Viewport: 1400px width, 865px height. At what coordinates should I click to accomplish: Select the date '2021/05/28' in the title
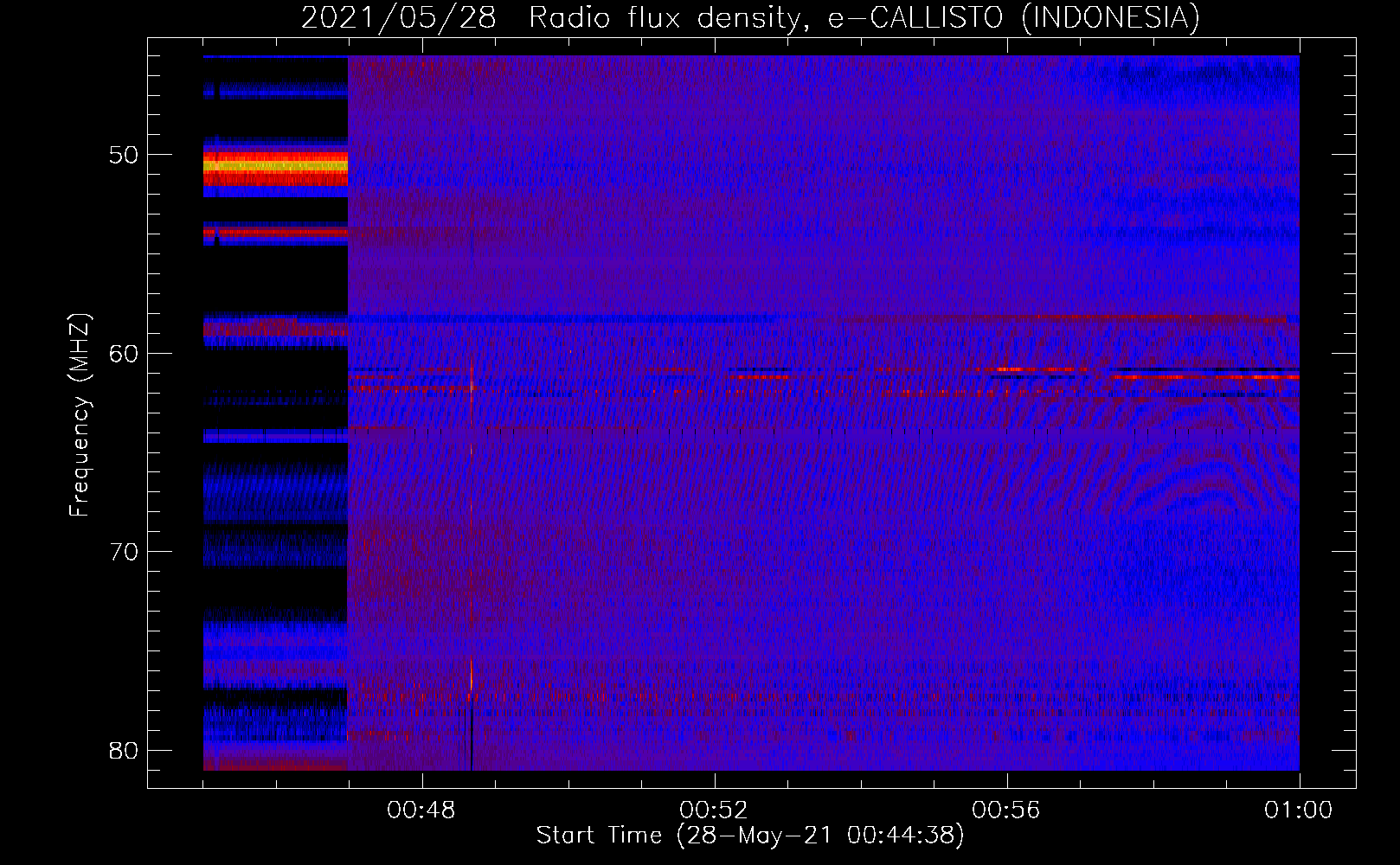pyautogui.click(x=399, y=17)
